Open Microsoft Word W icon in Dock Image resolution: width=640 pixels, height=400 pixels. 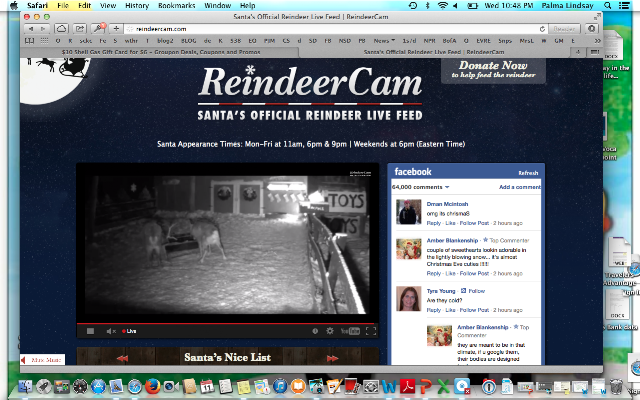(x=389, y=386)
